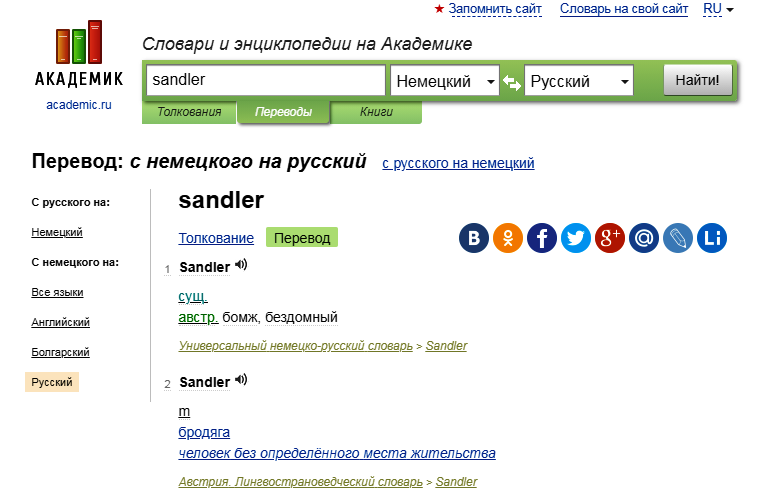
Task: Share on VKontakte
Action: pos(474,238)
